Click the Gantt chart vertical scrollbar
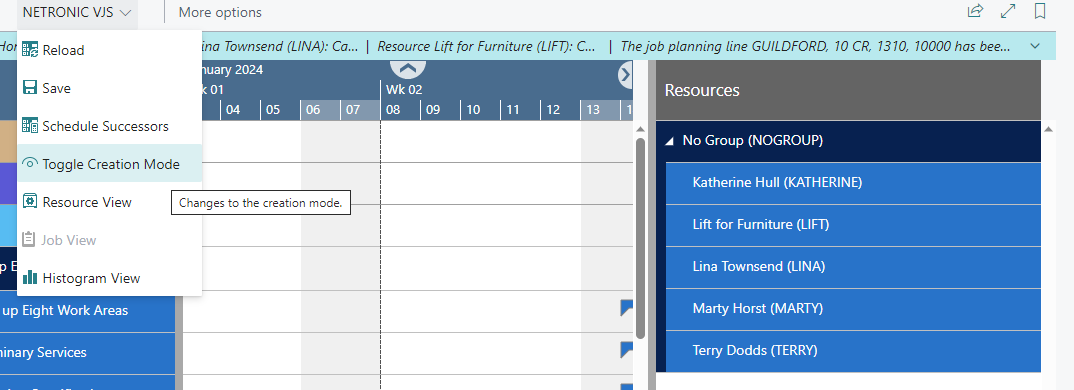Screen dimensions: 1074x390 [640, 239]
